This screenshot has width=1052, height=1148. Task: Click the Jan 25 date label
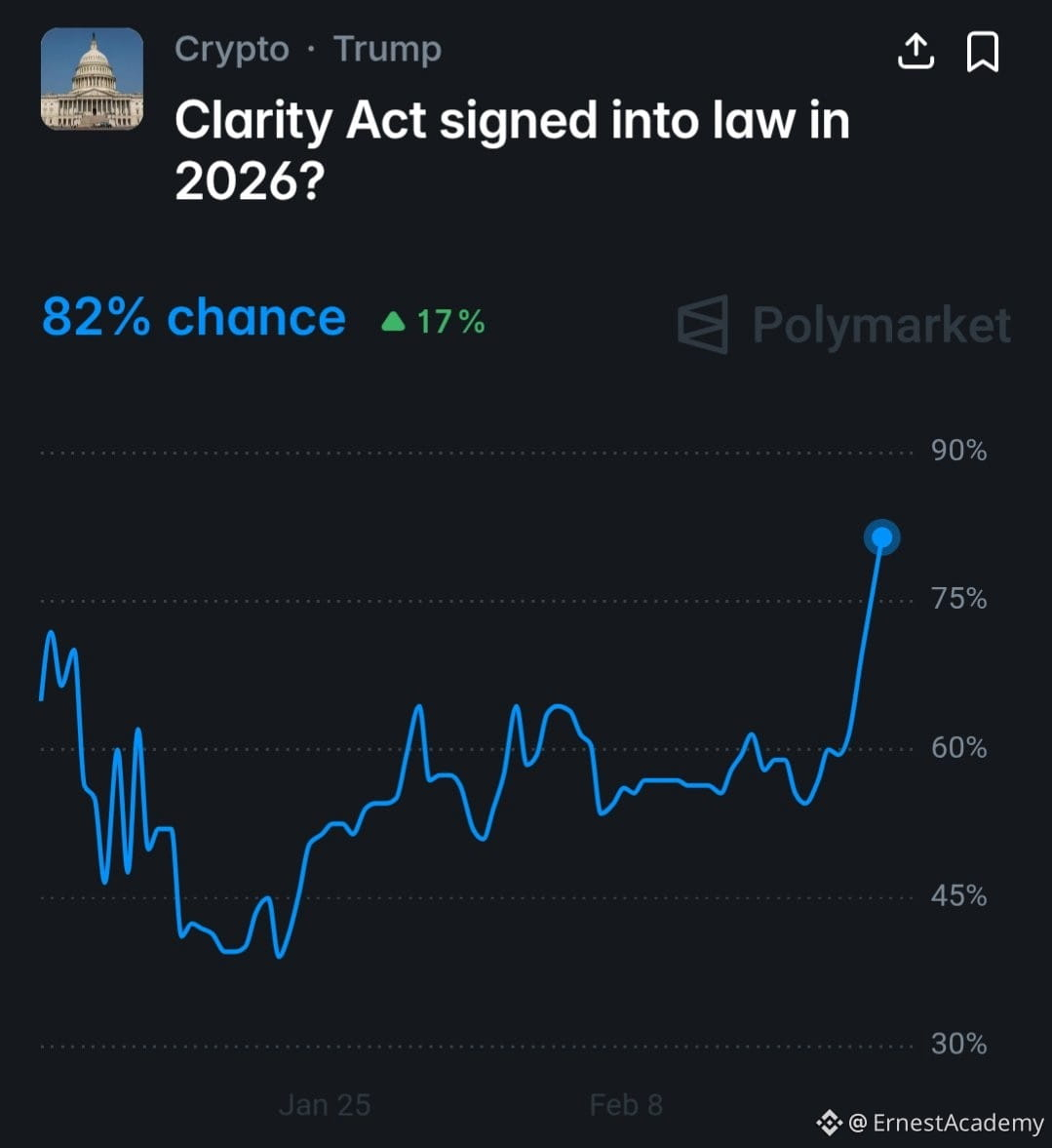pyautogui.click(x=325, y=1104)
